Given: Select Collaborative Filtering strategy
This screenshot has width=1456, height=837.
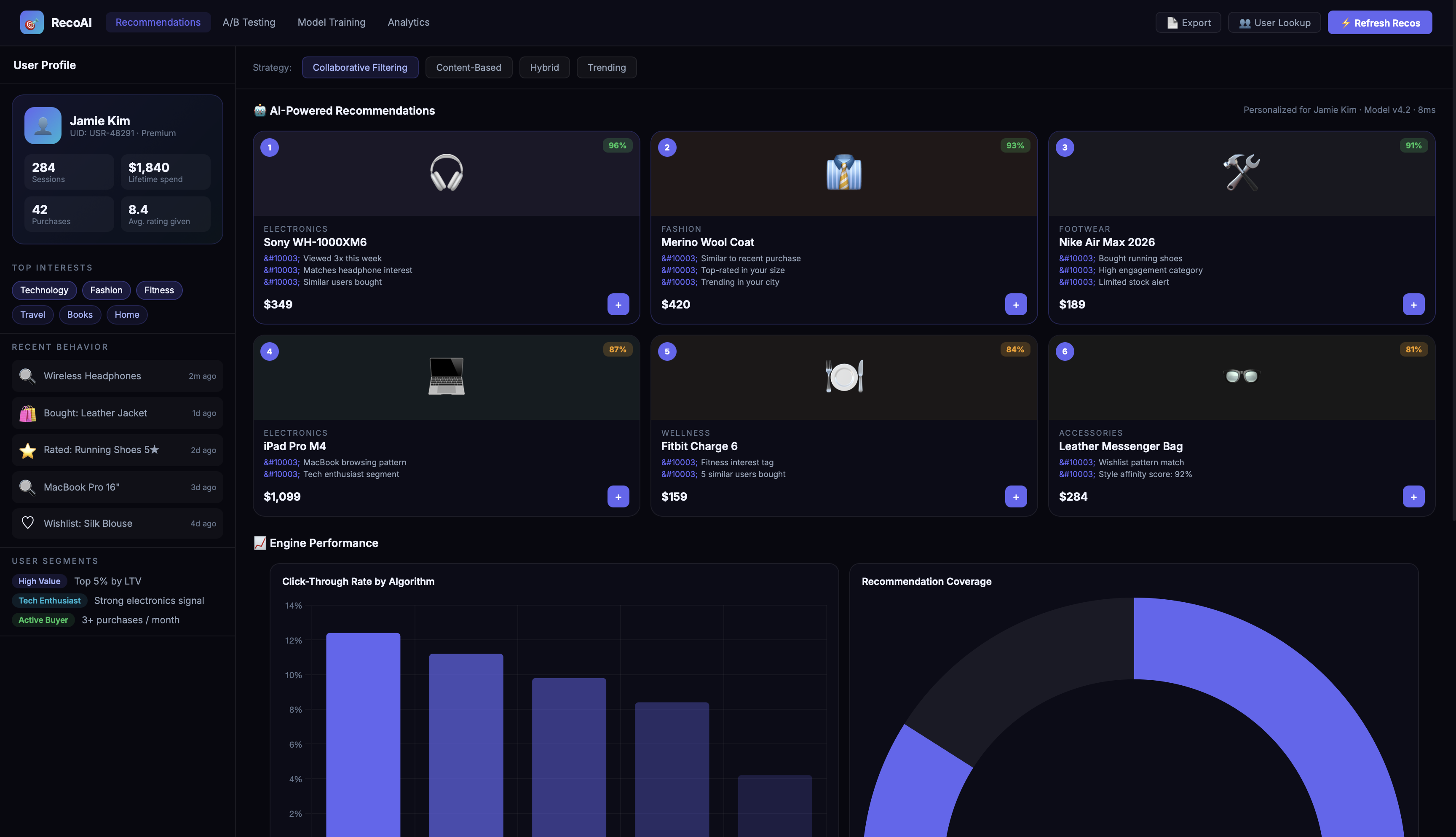Looking at the screenshot, I should pos(360,67).
